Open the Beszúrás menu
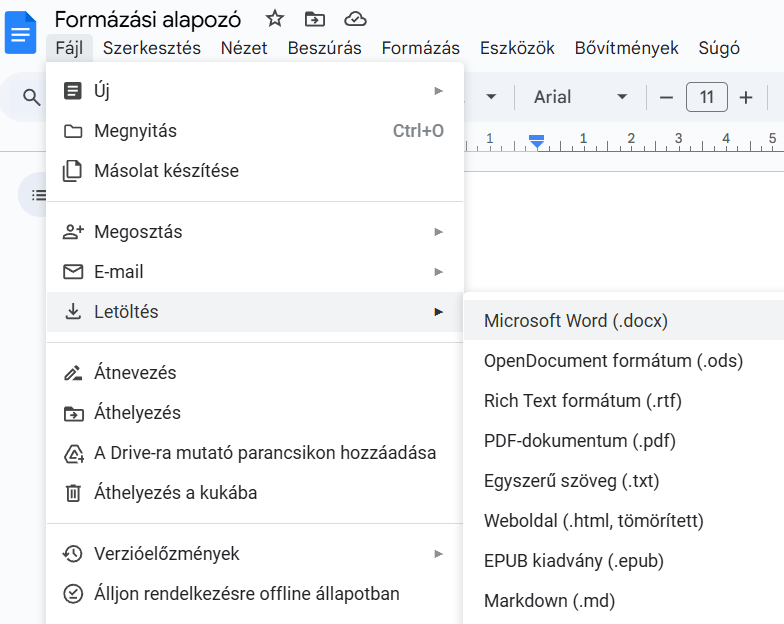Viewport: 784px width, 624px height. click(324, 48)
